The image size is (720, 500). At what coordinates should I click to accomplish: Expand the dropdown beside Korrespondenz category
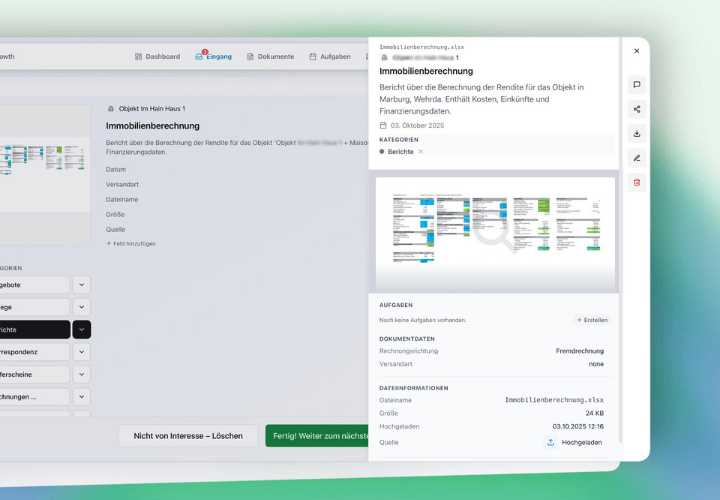click(82, 352)
